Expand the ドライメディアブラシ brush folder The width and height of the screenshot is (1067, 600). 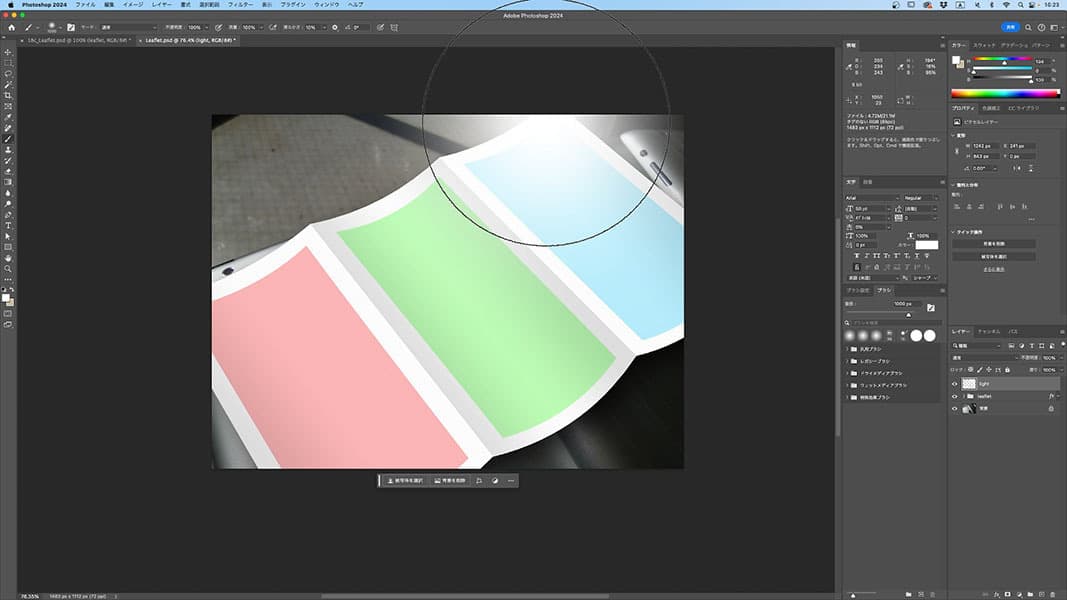[848, 372]
